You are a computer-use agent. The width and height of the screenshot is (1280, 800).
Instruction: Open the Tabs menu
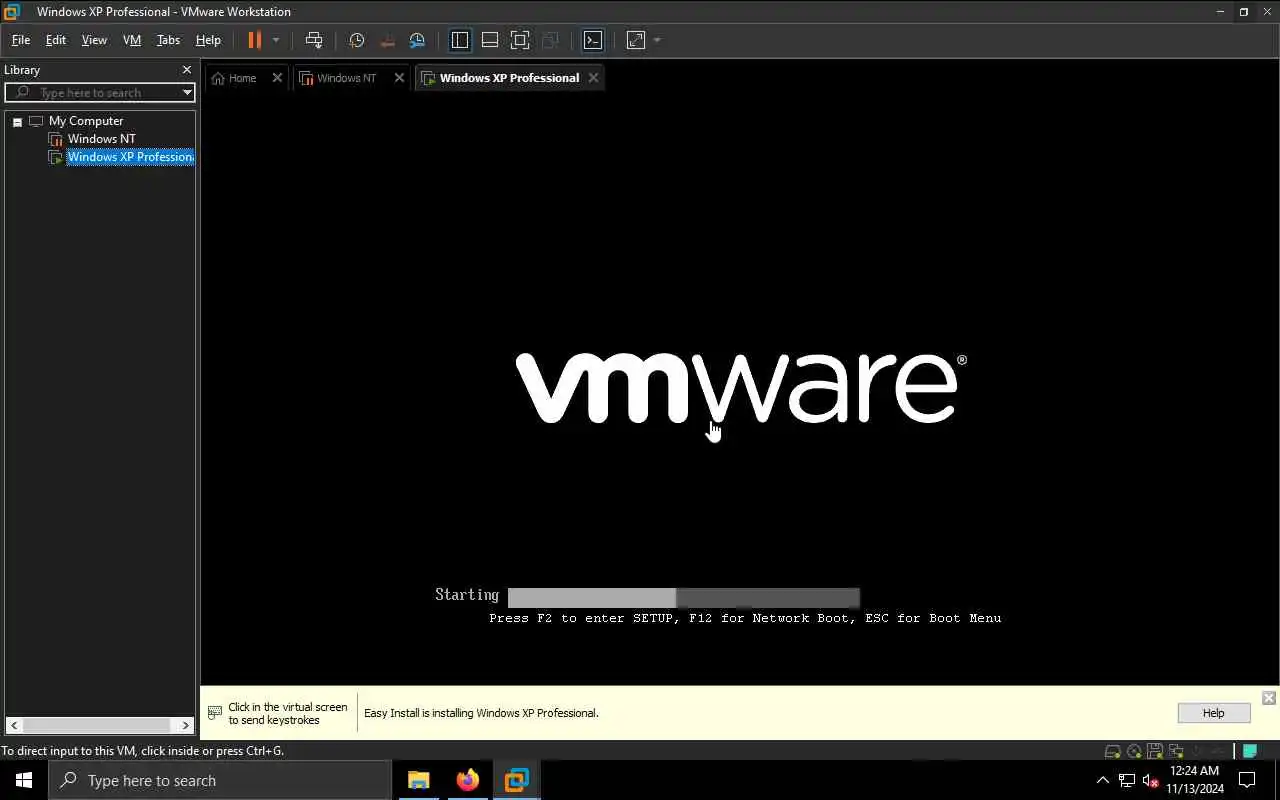point(168,40)
